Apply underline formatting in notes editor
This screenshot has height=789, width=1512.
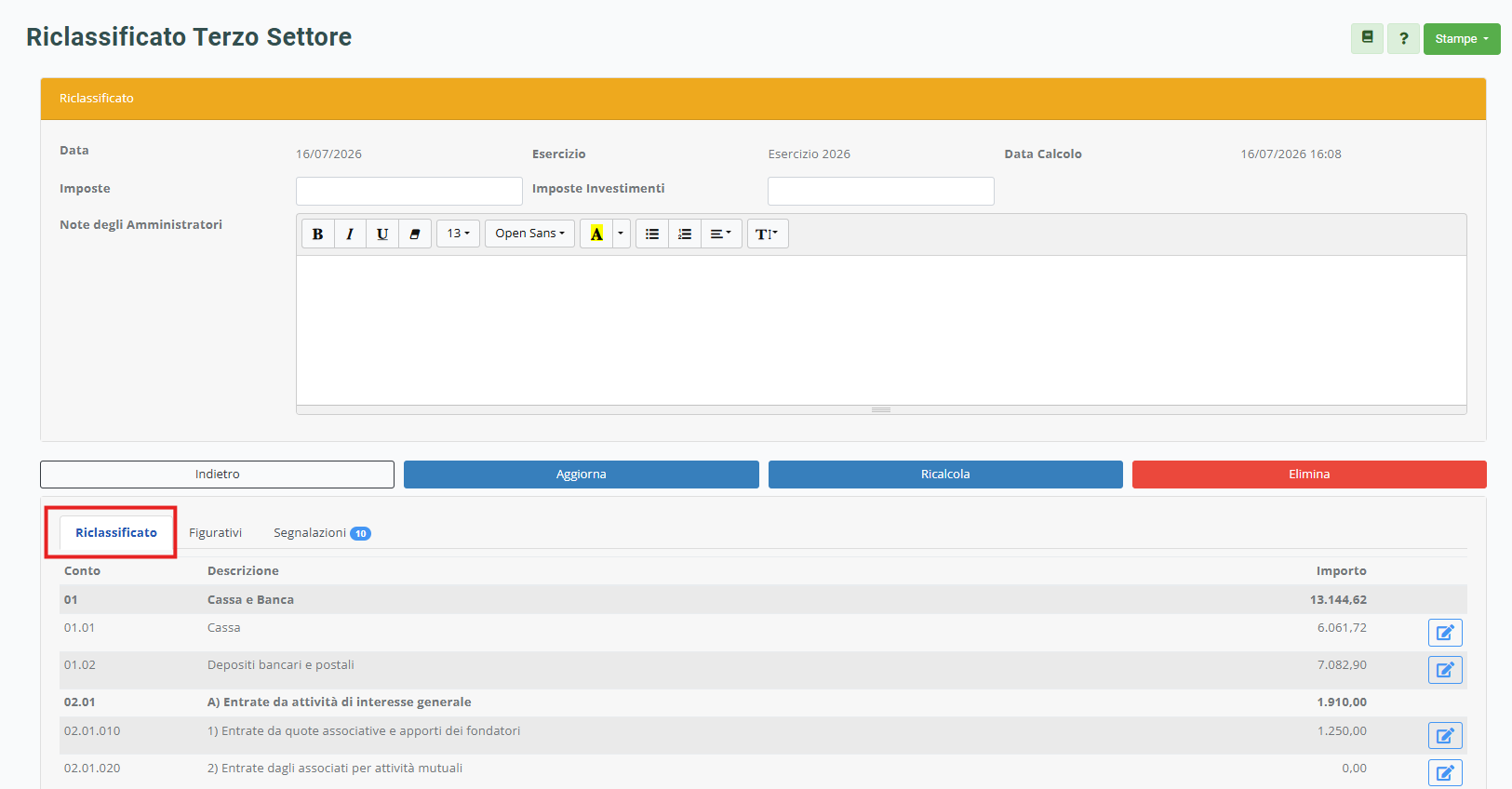point(382,234)
